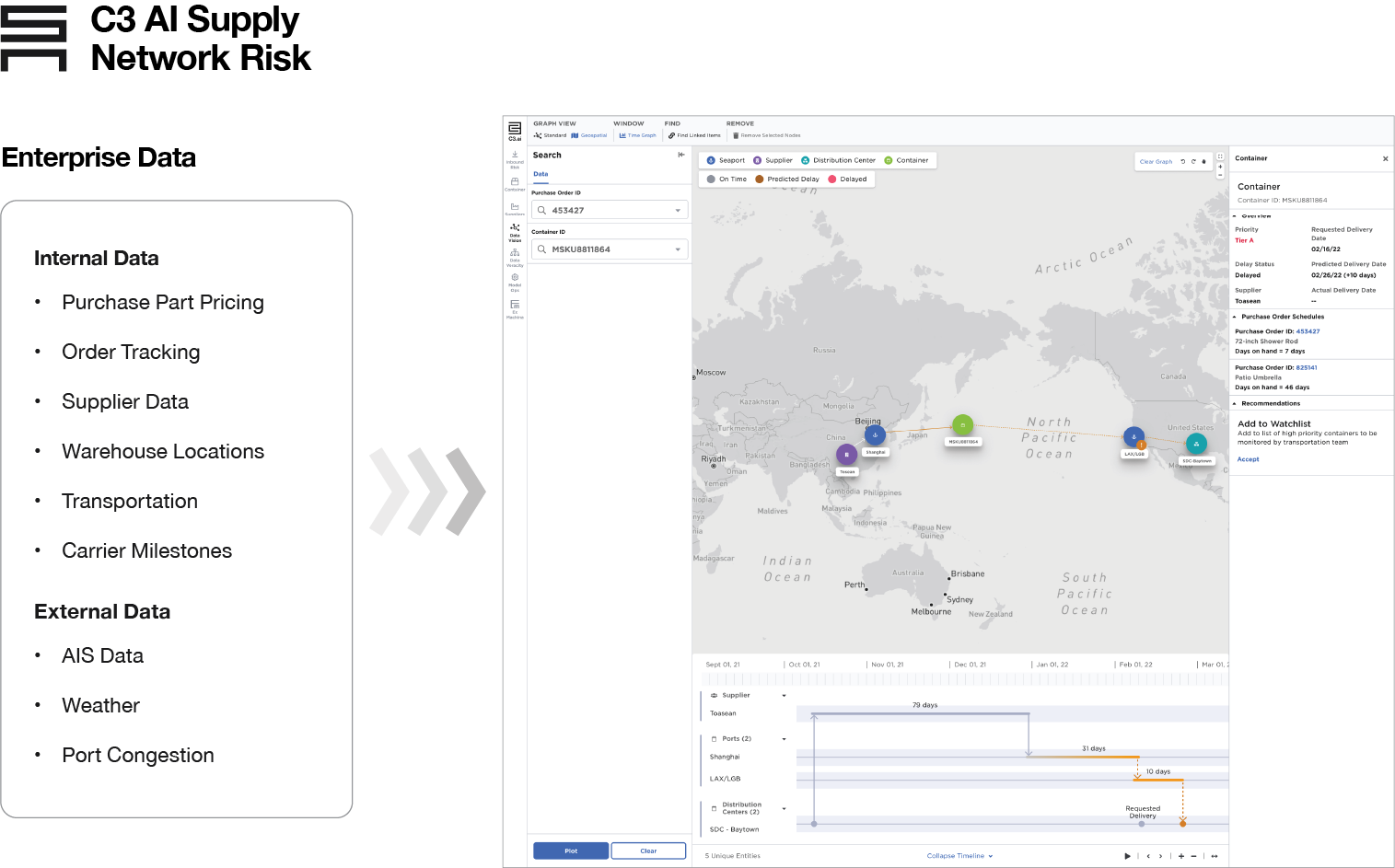Play the timeline animation
The height and width of the screenshot is (868, 1395).
tap(1127, 856)
